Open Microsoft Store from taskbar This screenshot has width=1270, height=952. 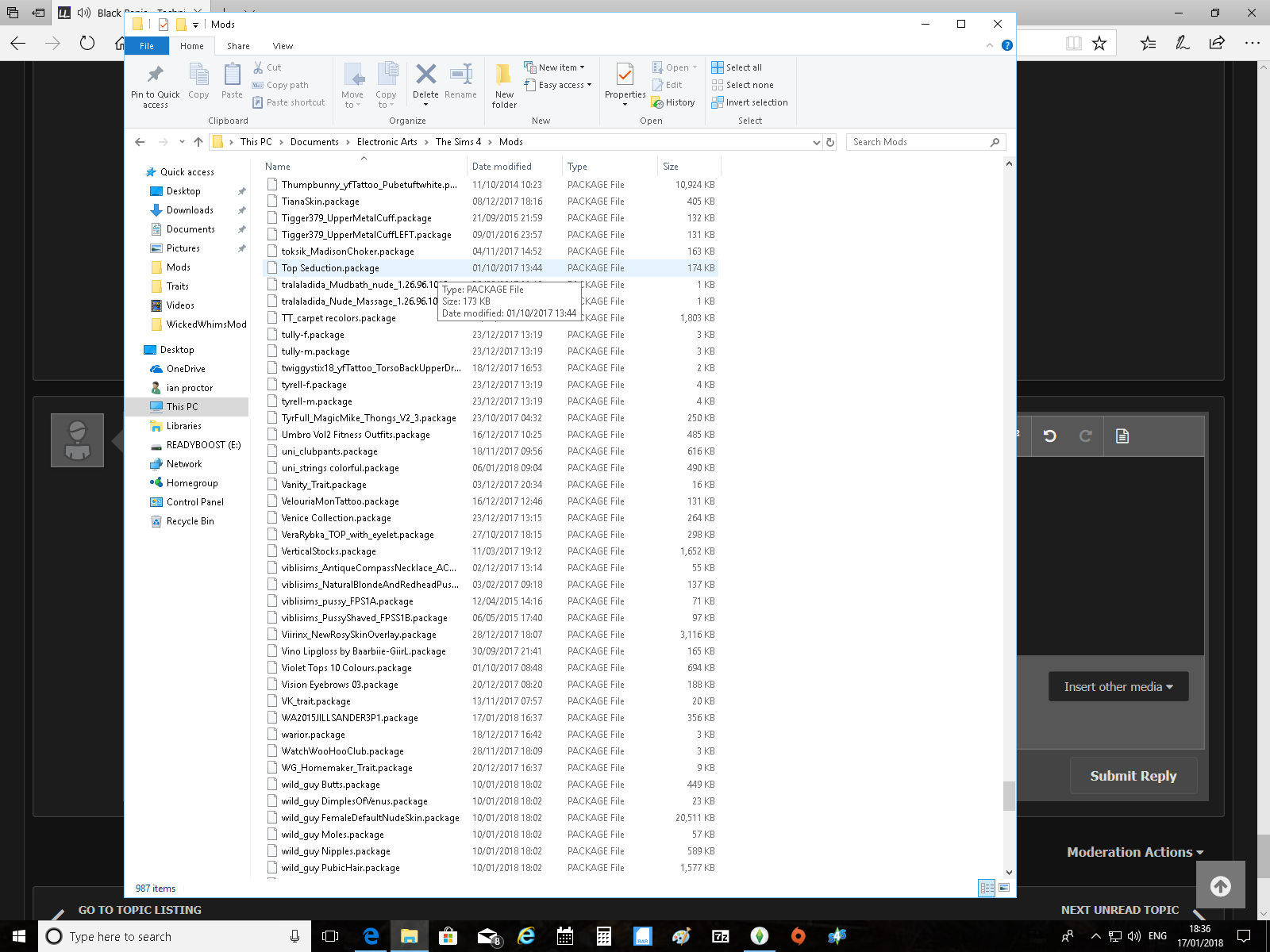click(x=448, y=936)
